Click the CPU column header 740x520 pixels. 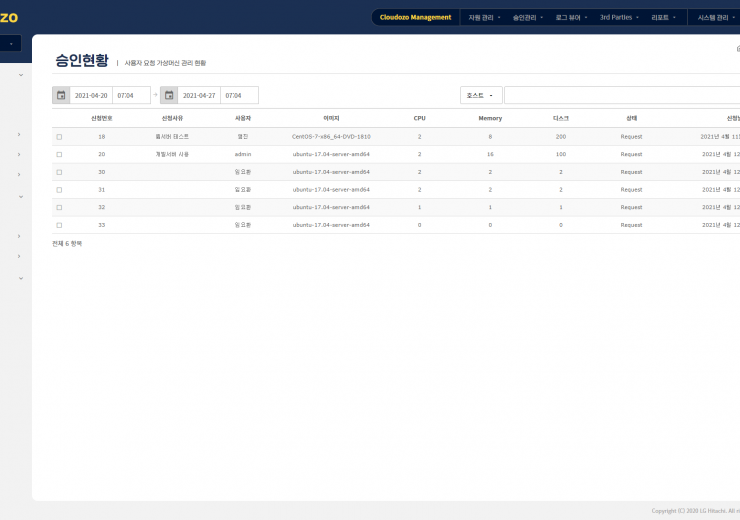pyautogui.click(x=419, y=118)
